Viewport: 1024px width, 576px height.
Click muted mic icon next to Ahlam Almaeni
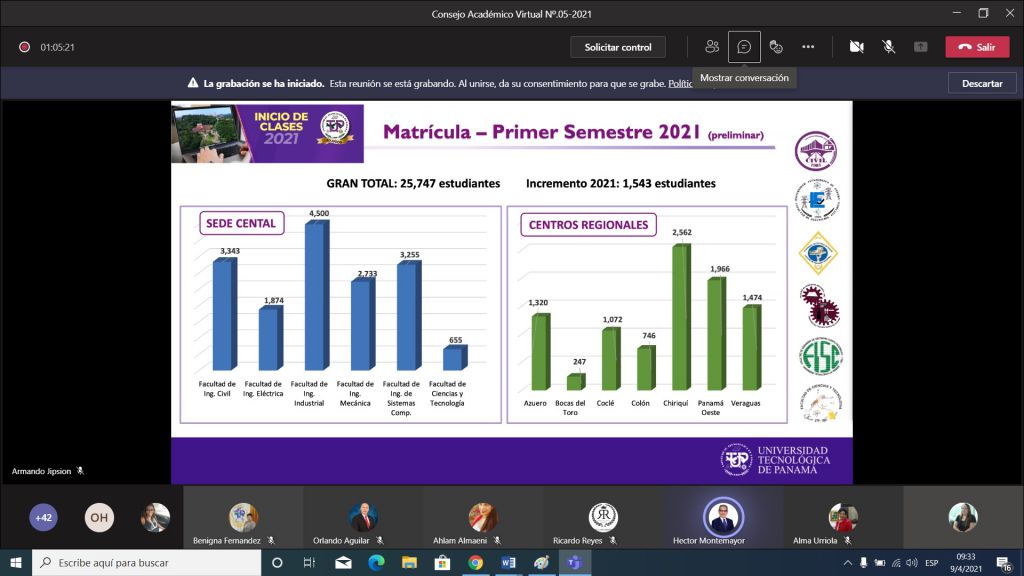click(x=497, y=541)
